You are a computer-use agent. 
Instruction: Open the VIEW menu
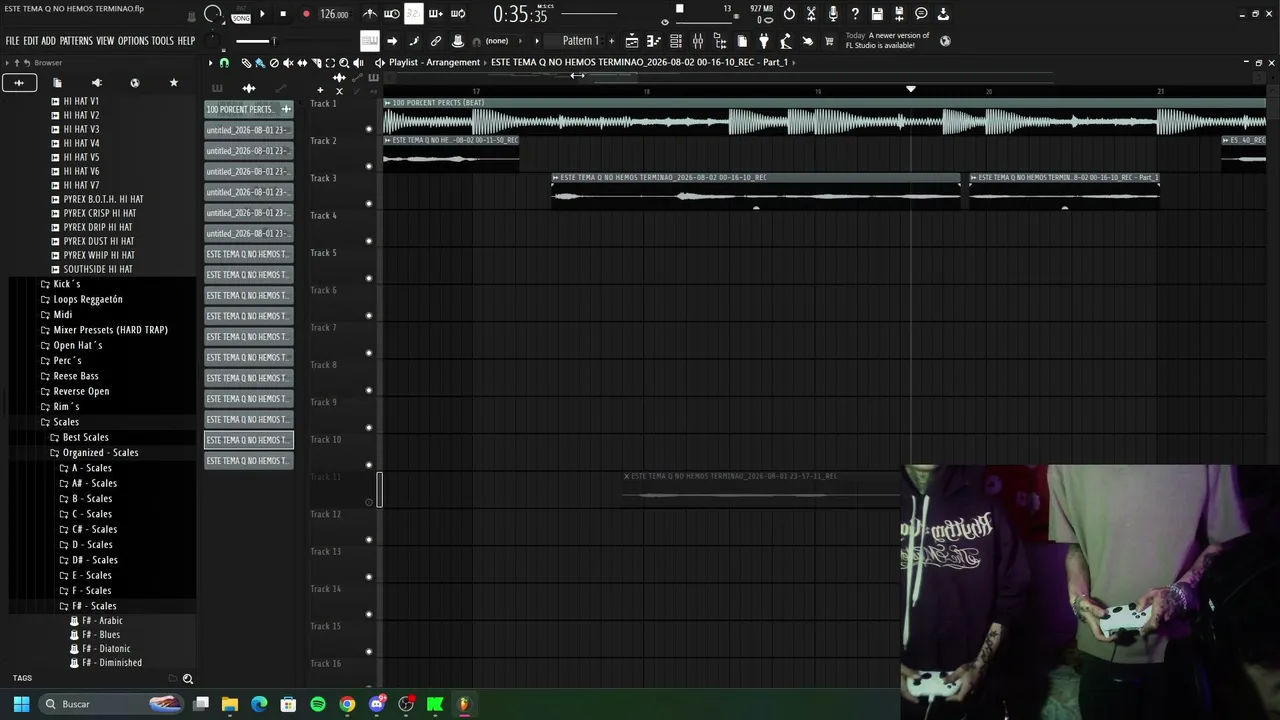(x=105, y=41)
